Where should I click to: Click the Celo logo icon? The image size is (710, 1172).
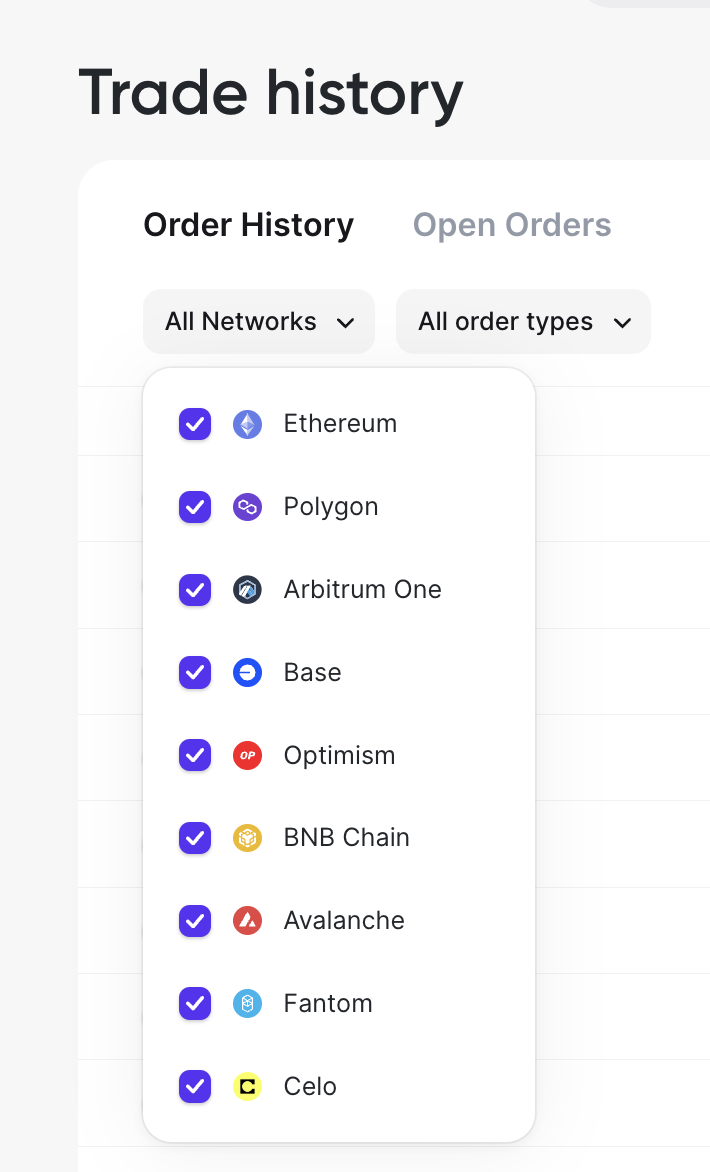coord(247,1087)
